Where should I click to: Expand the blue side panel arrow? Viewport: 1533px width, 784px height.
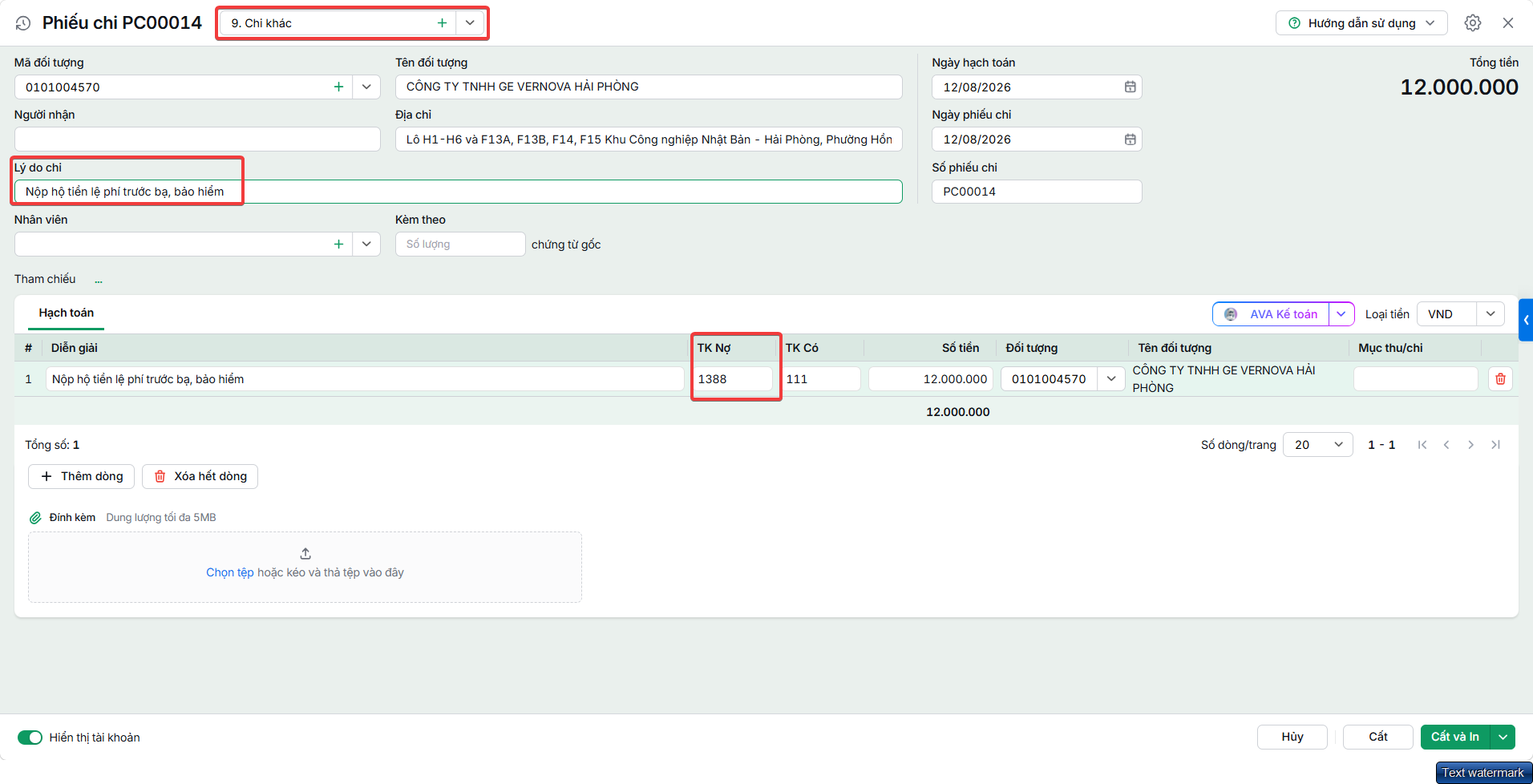point(1526,320)
